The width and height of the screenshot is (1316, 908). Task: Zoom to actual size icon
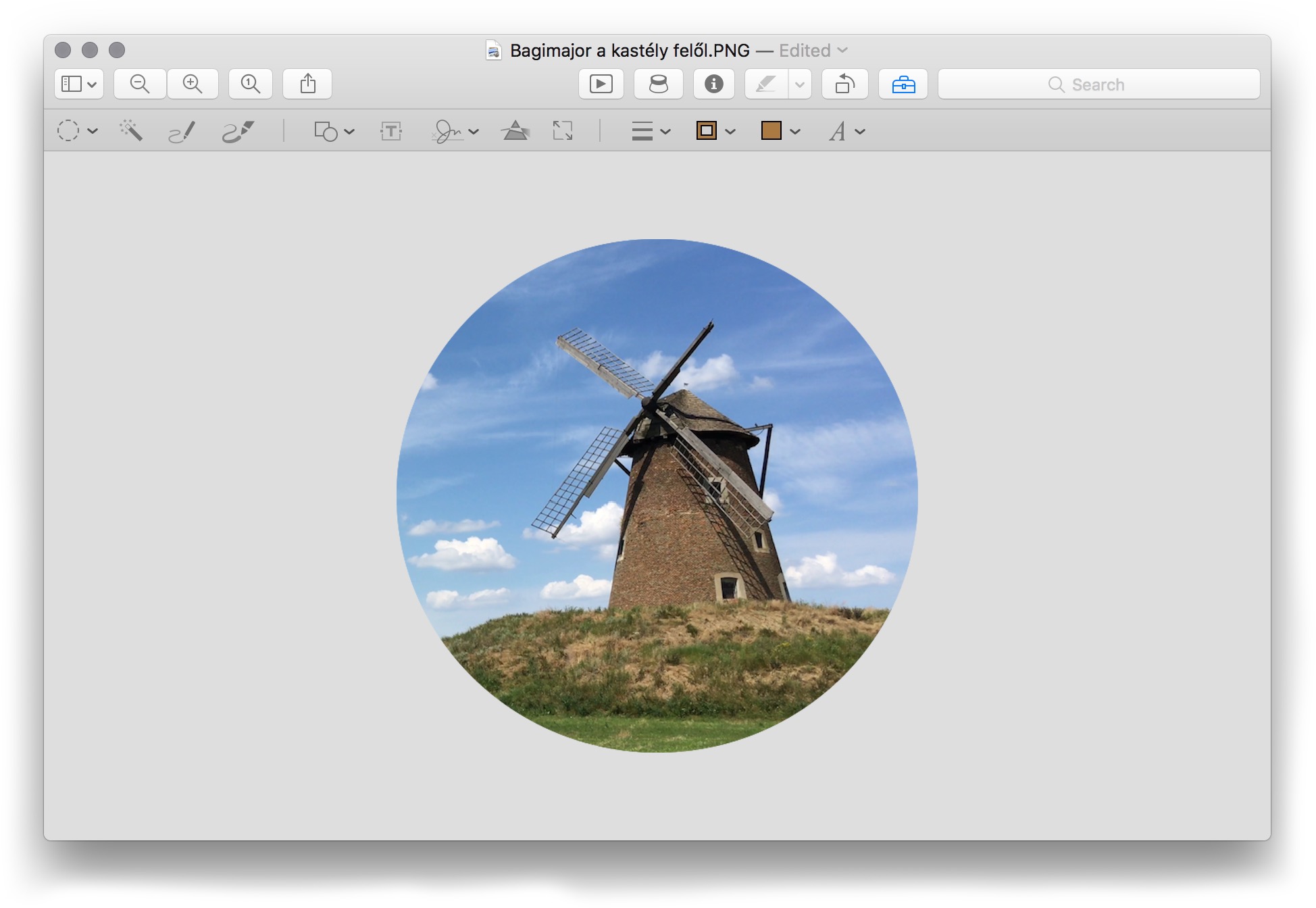[x=251, y=84]
